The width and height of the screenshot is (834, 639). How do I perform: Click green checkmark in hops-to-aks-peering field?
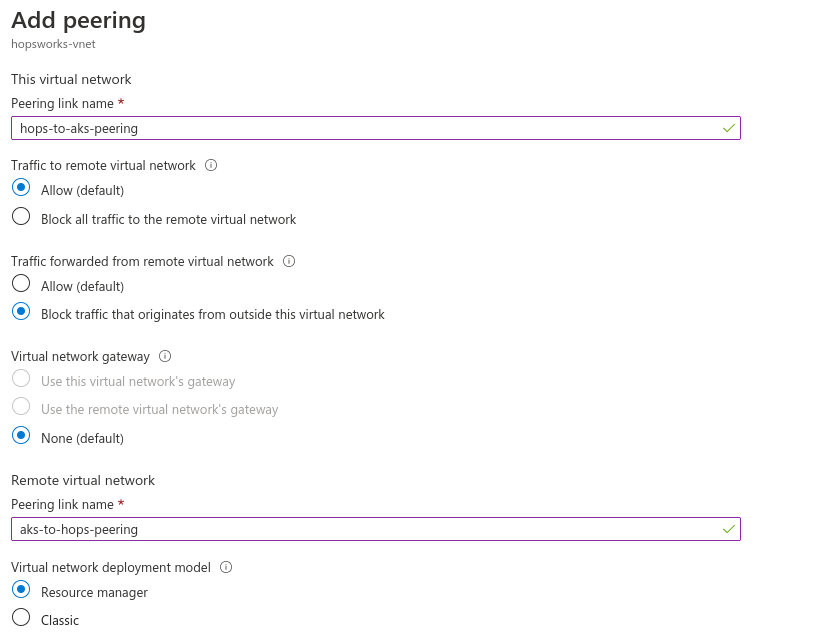tap(729, 128)
